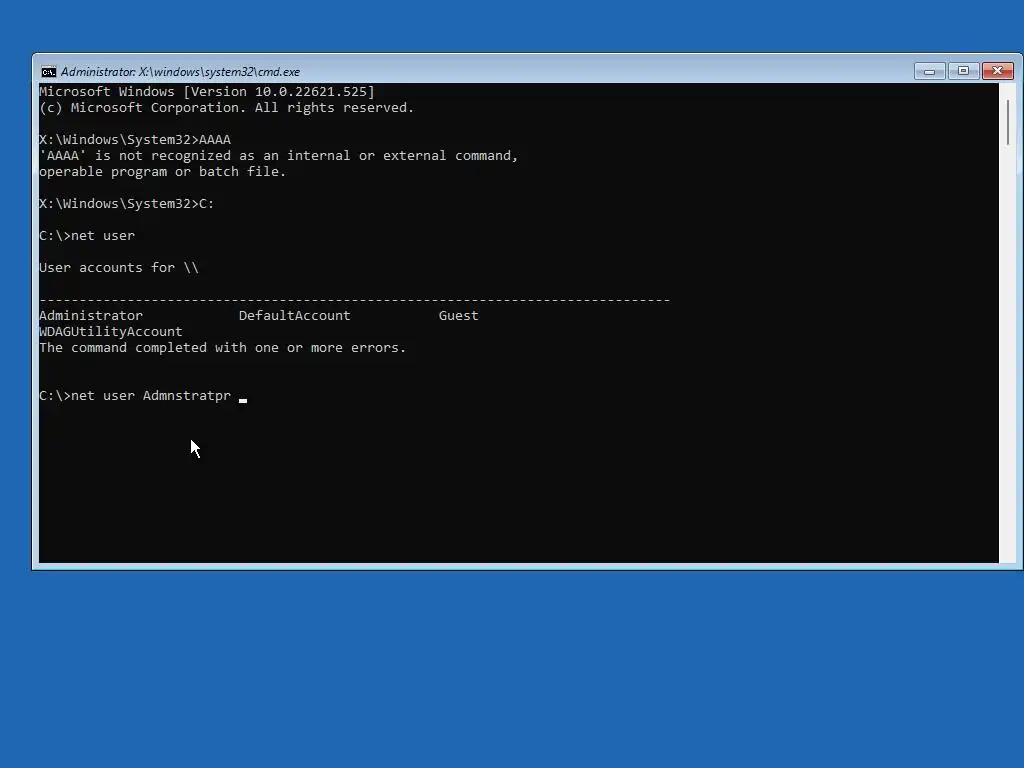Click the "WDAGUtilityAccount" account name
The width and height of the screenshot is (1024, 768).
[x=111, y=332]
